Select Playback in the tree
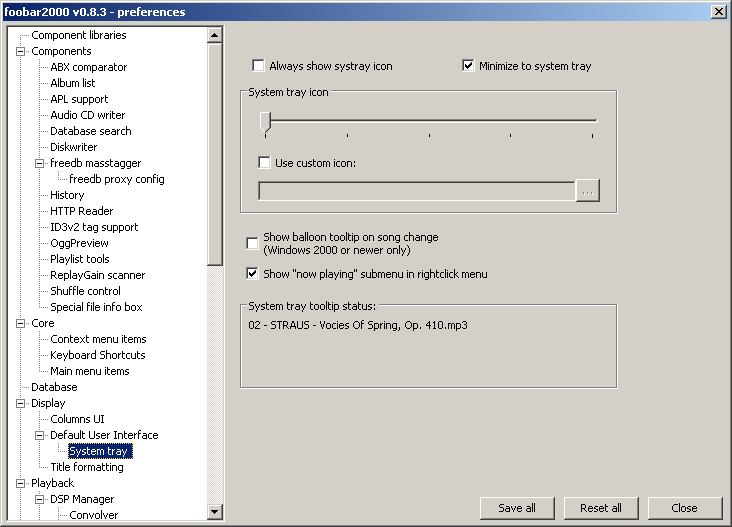 [52, 483]
